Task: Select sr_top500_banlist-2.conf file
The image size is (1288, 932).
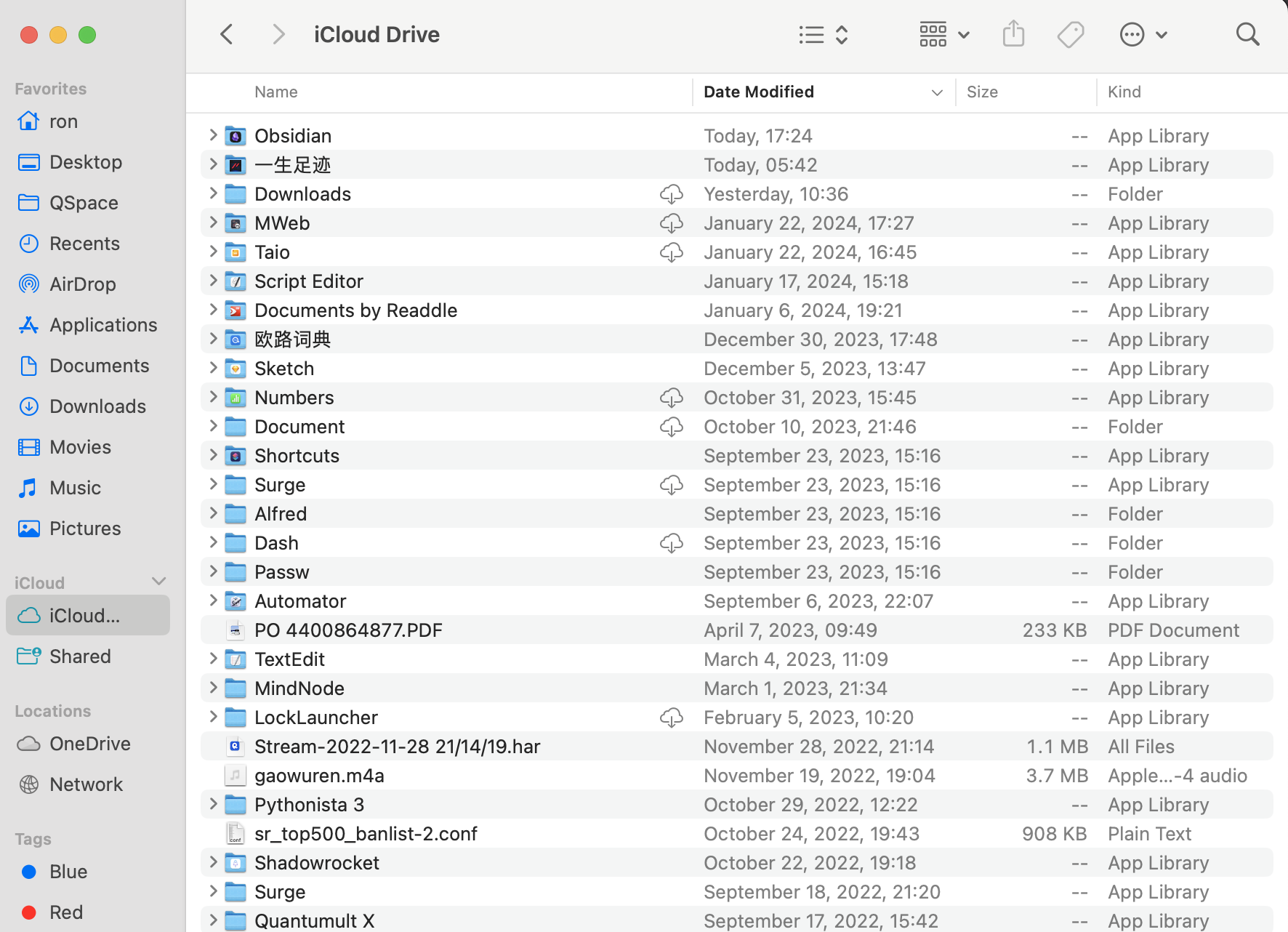Action: [737, 834]
